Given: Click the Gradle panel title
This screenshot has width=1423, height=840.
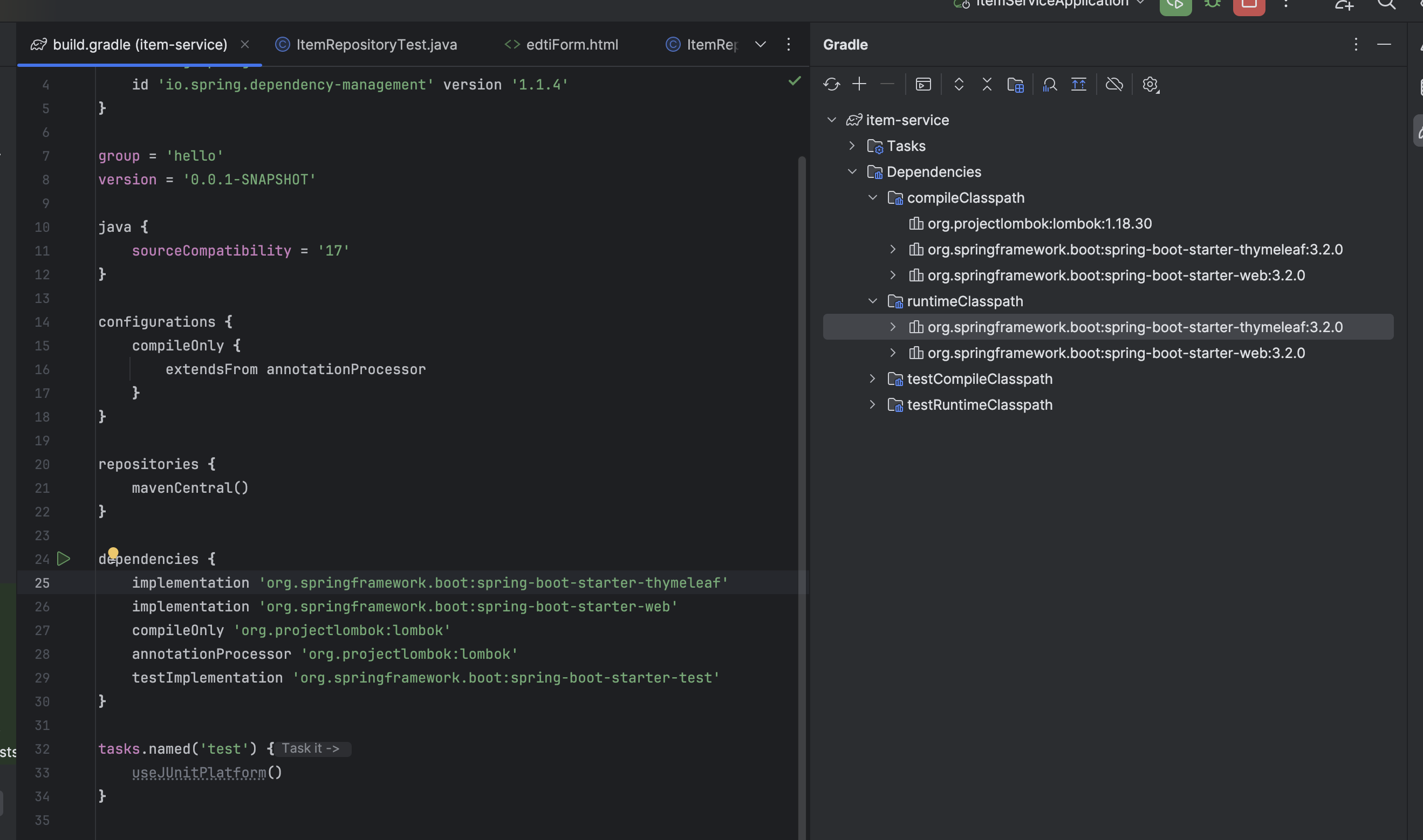Looking at the screenshot, I should pyautogui.click(x=845, y=44).
